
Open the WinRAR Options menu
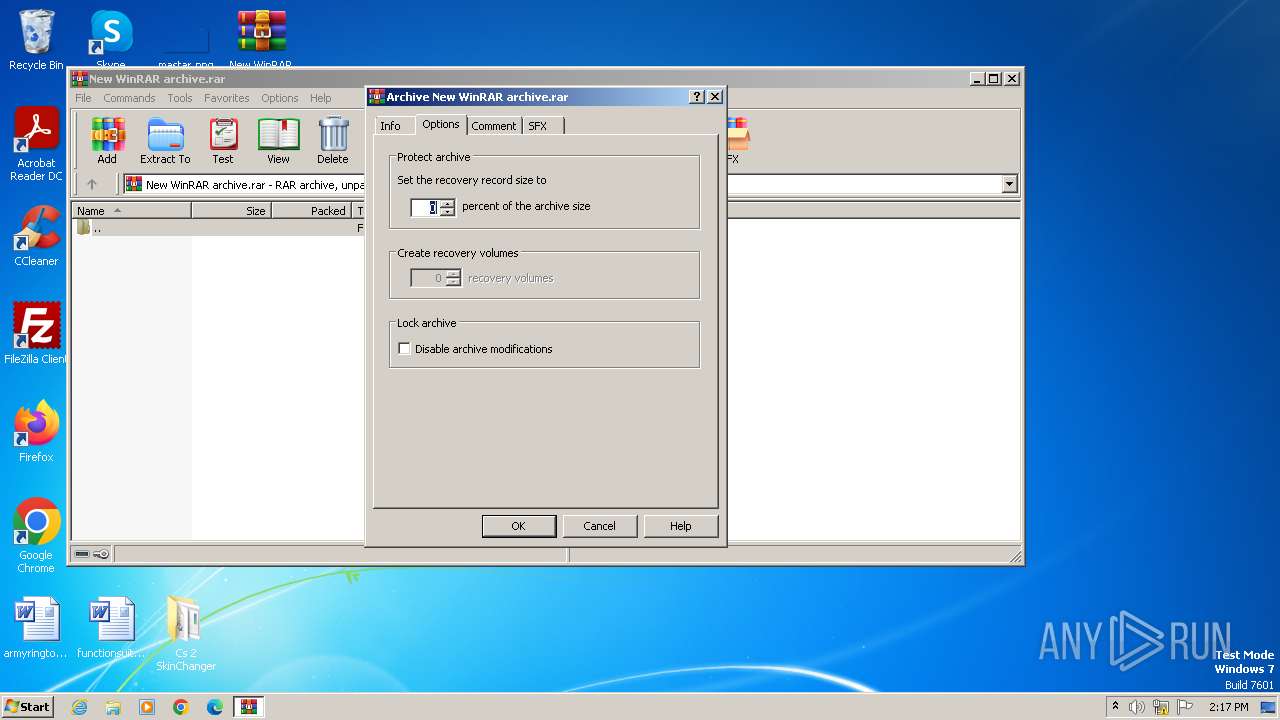pos(280,98)
